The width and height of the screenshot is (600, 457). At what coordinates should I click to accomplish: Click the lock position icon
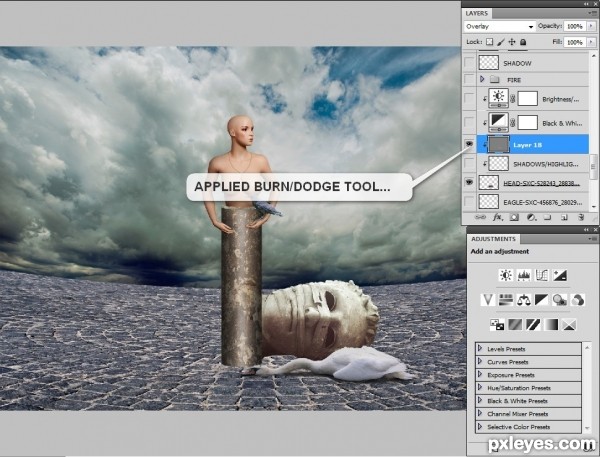pyautogui.click(x=512, y=41)
